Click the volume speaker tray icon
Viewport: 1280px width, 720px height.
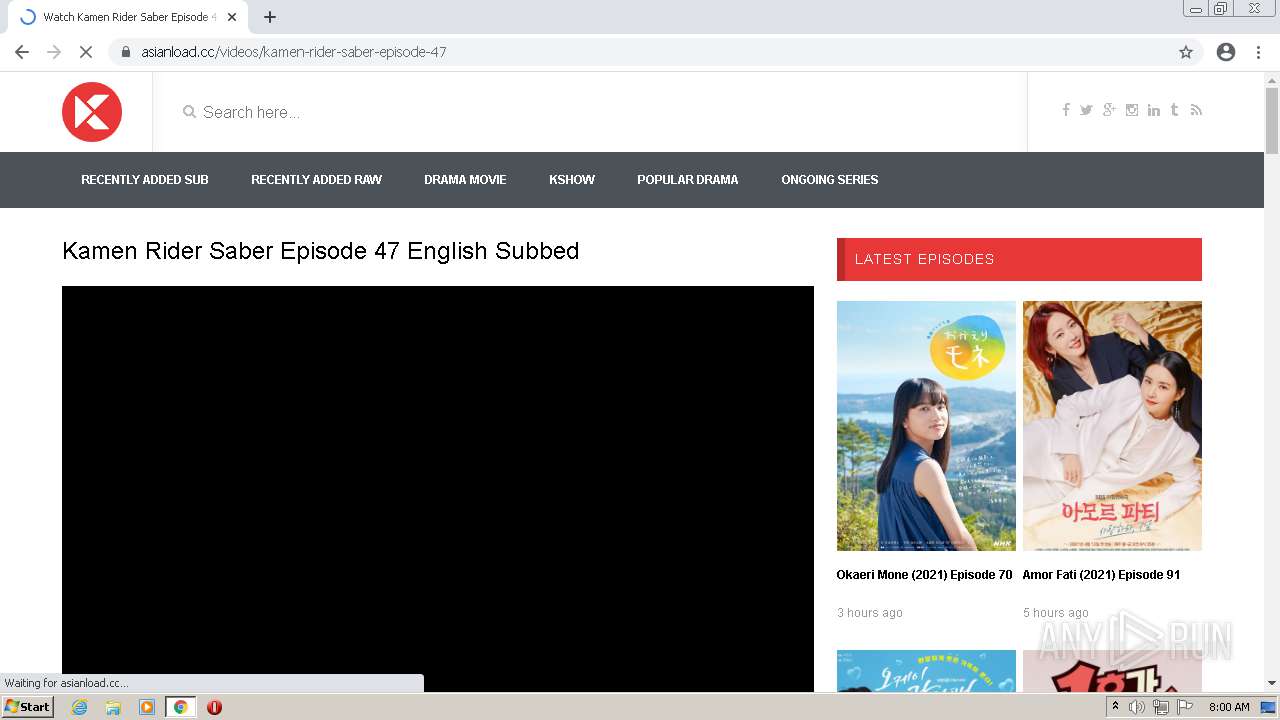(1137, 707)
